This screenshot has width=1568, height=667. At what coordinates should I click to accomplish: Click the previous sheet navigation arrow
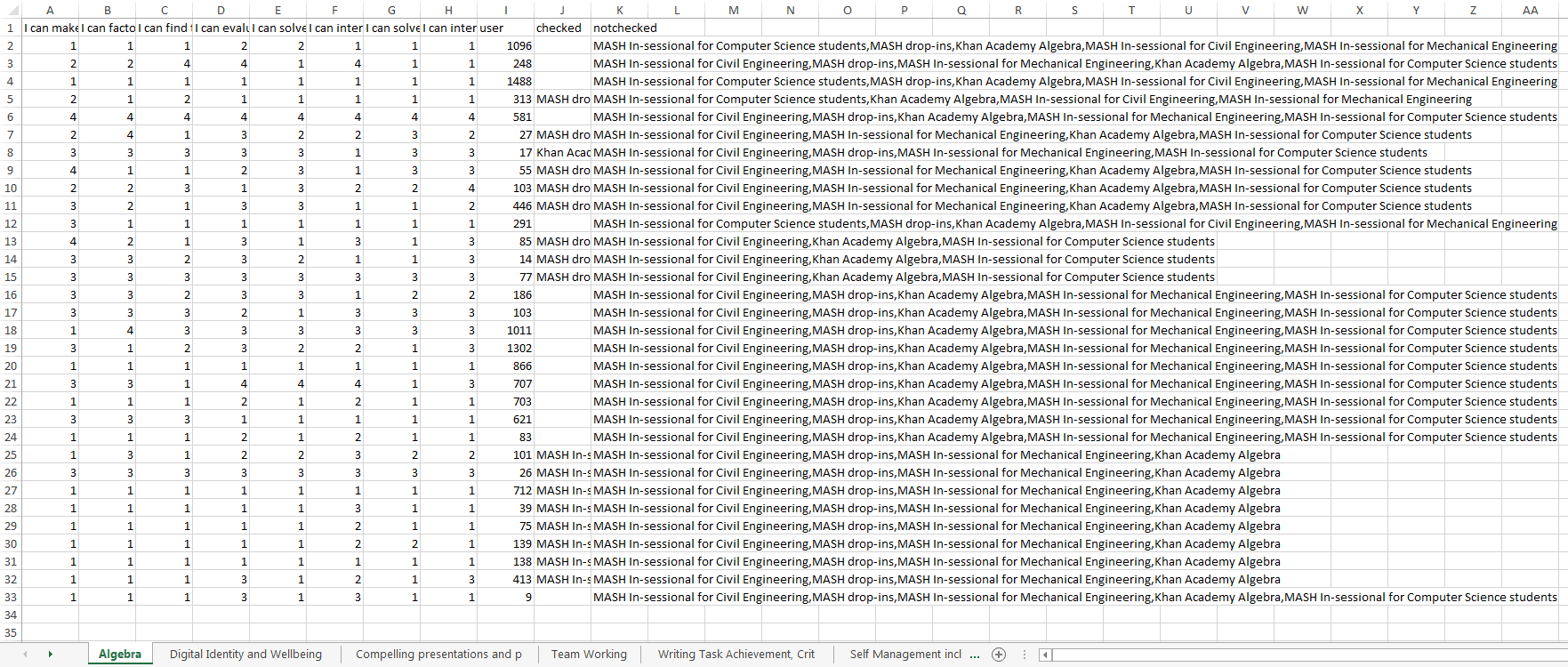(25, 655)
